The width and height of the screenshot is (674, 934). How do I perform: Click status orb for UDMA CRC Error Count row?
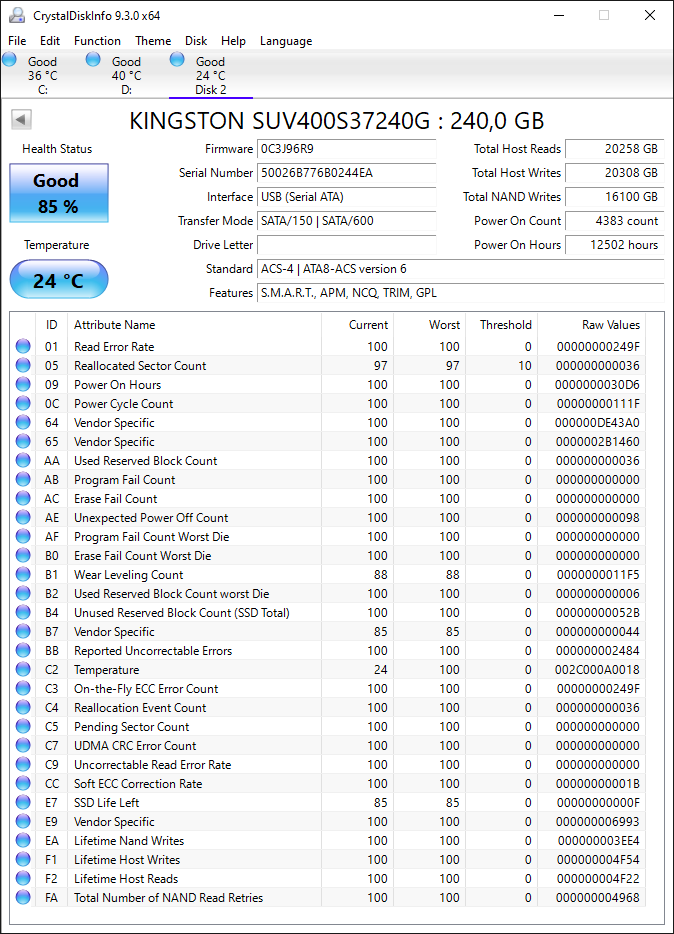[23, 745]
